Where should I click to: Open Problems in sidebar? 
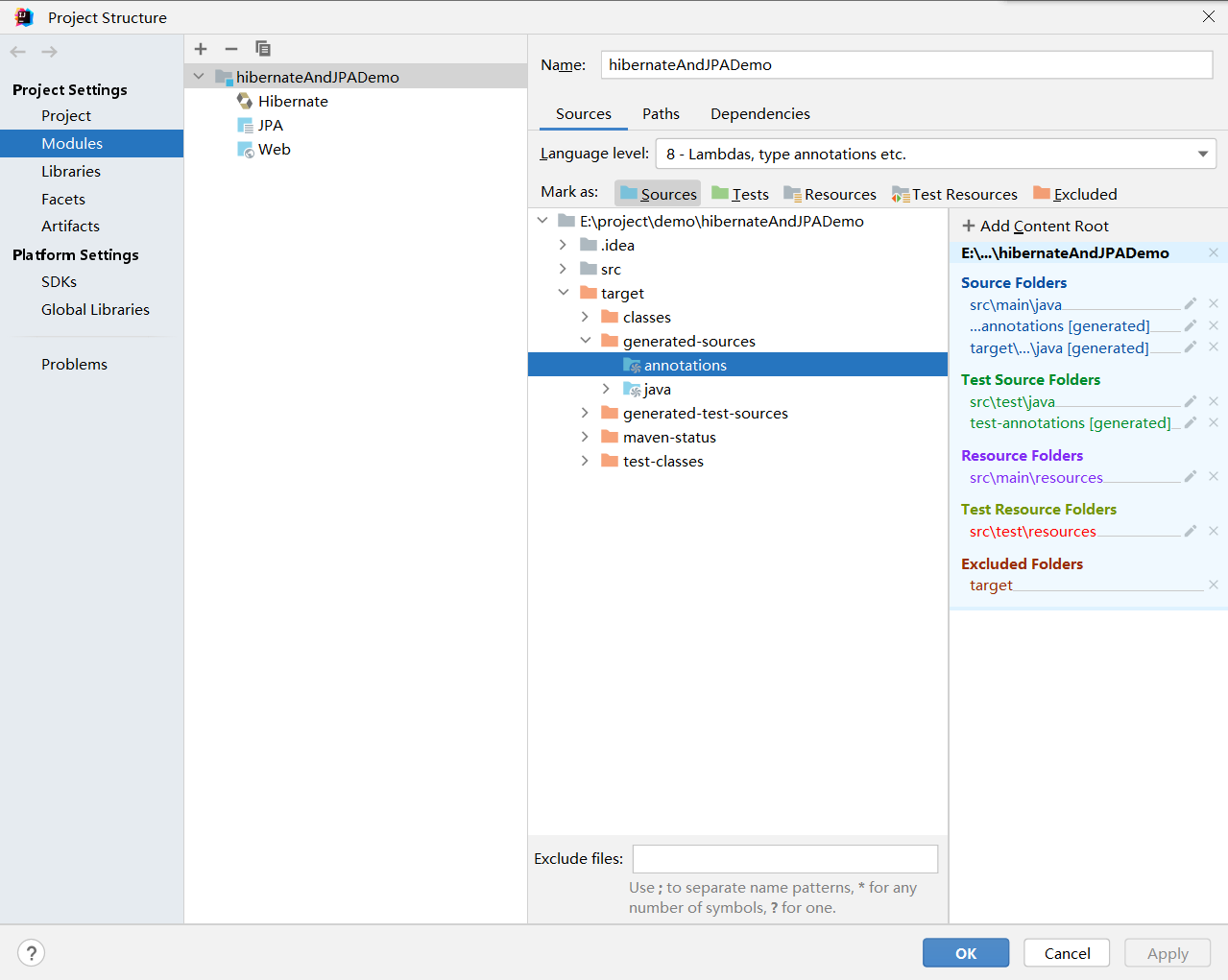click(x=74, y=364)
